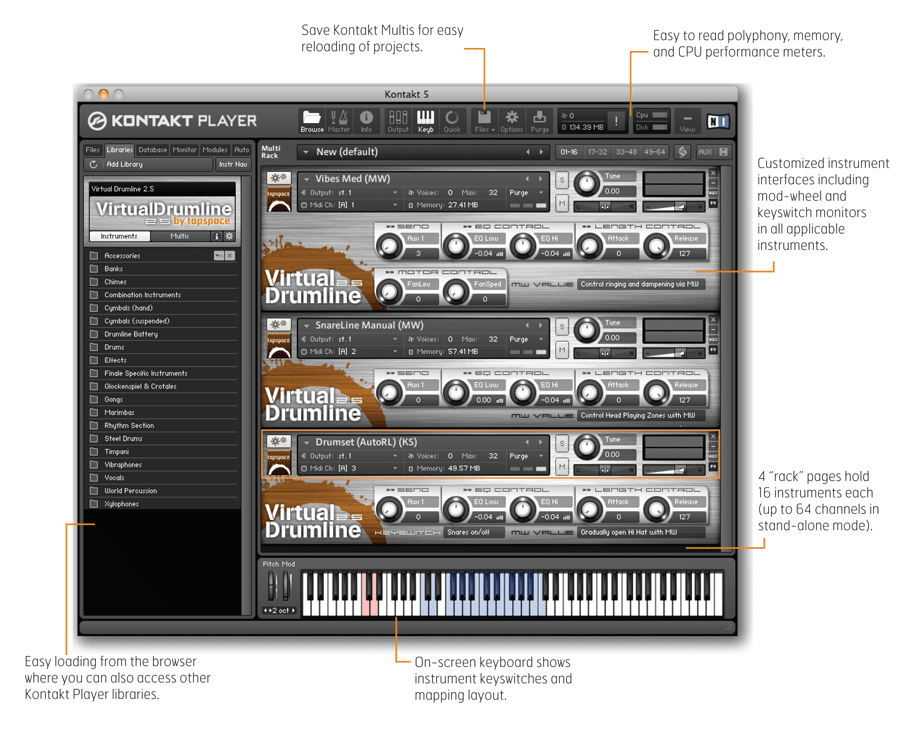
Task: Open the Vibes Med Midi Ch dropdown
Action: [395, 205]
